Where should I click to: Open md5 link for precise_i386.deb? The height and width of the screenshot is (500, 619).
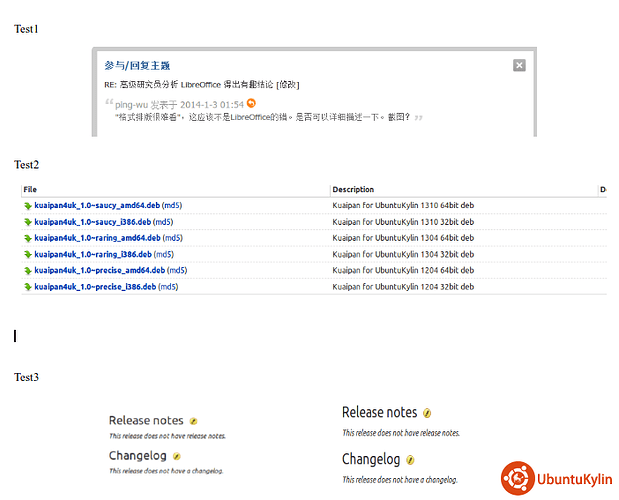point(168,287)
